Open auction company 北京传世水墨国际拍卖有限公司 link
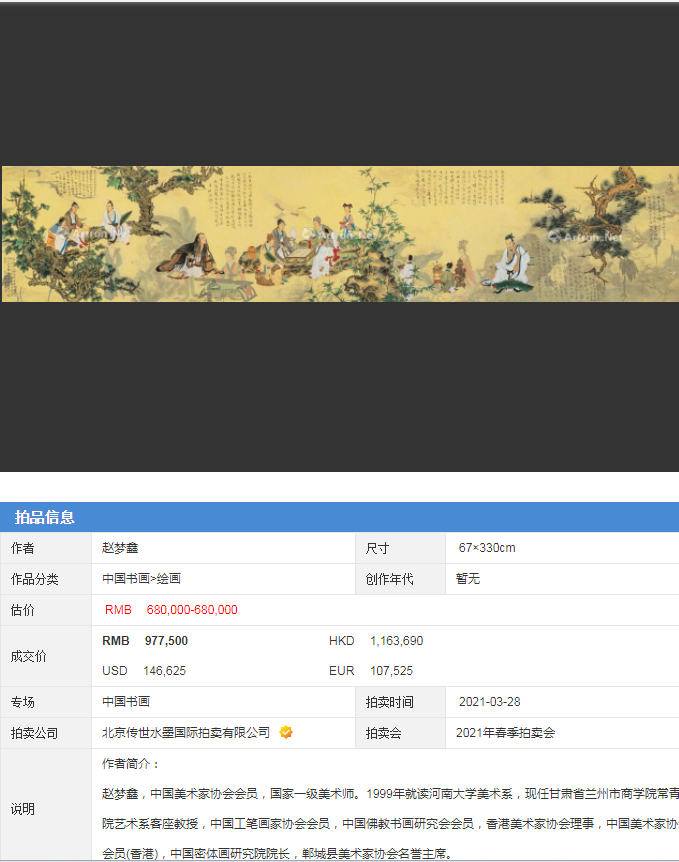The width and height of the screenshot is (679, 862). click(186, 733)
